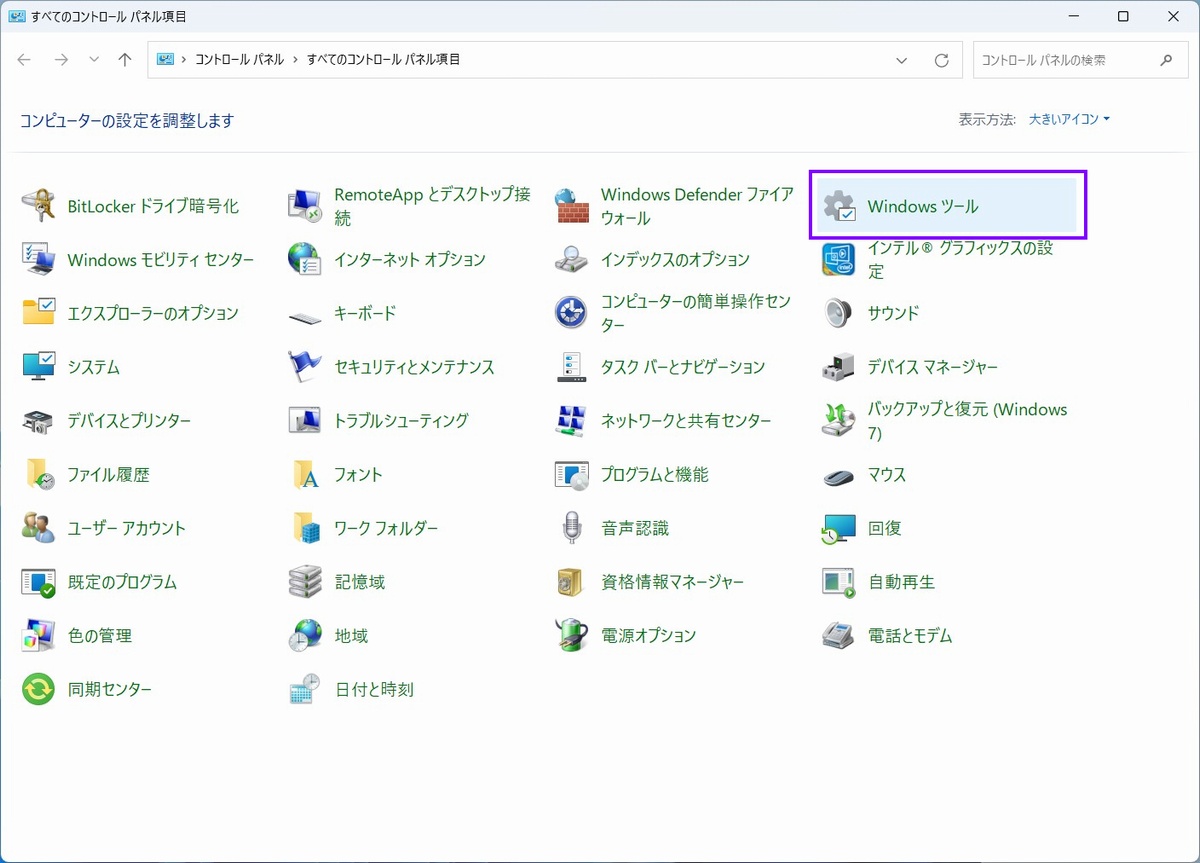
Task: Open the 回復 recovery icon
Action: click(839, 528)
